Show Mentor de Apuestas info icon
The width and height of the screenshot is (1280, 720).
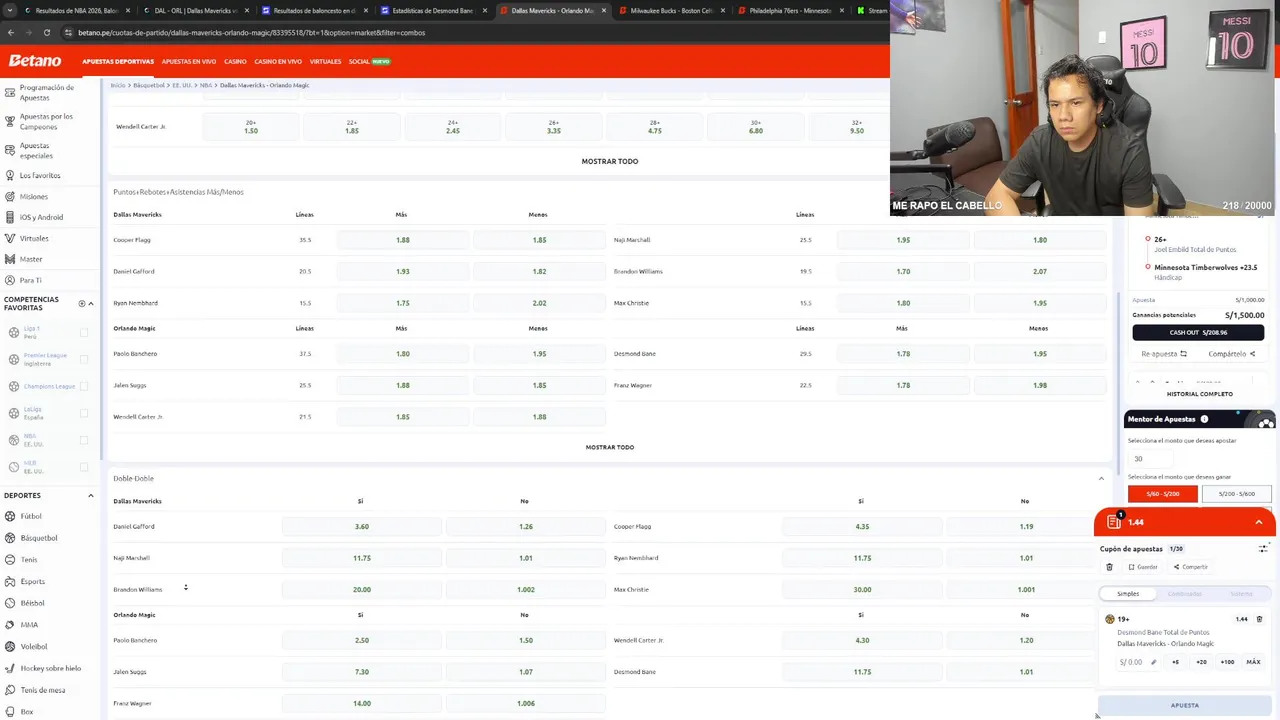(x=1204, y=419)
